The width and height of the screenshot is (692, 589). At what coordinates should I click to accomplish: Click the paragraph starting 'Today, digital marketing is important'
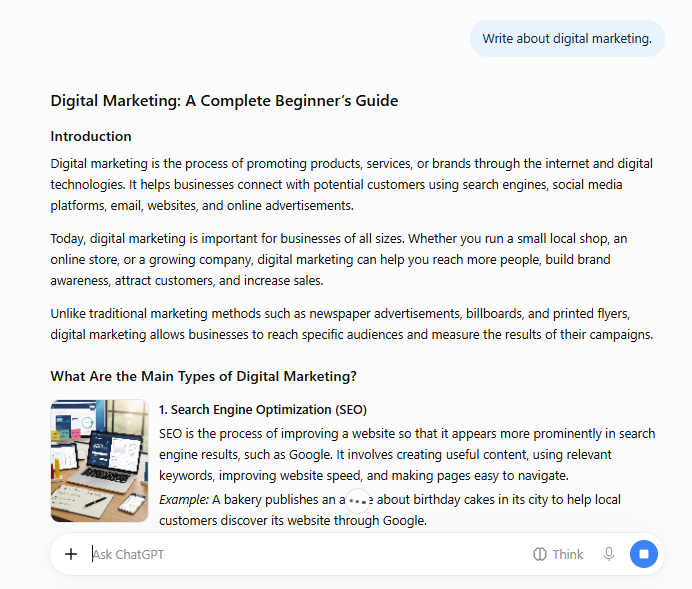pos(338,259)
